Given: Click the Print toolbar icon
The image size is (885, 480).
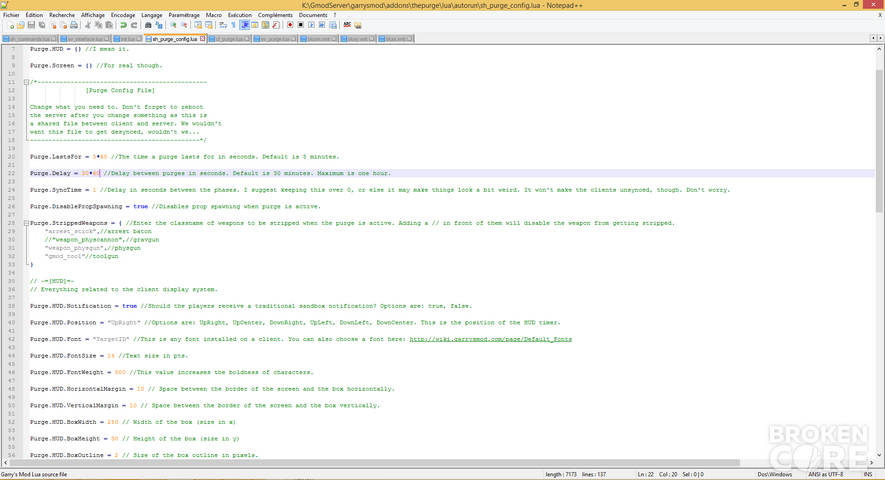Looking at the screenshot, I should [x=74, y=25].
